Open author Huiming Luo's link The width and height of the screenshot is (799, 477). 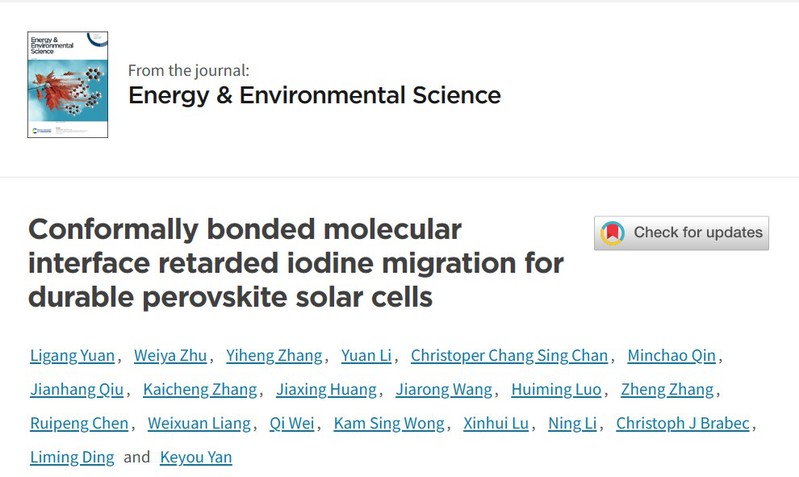coord(555,390)
